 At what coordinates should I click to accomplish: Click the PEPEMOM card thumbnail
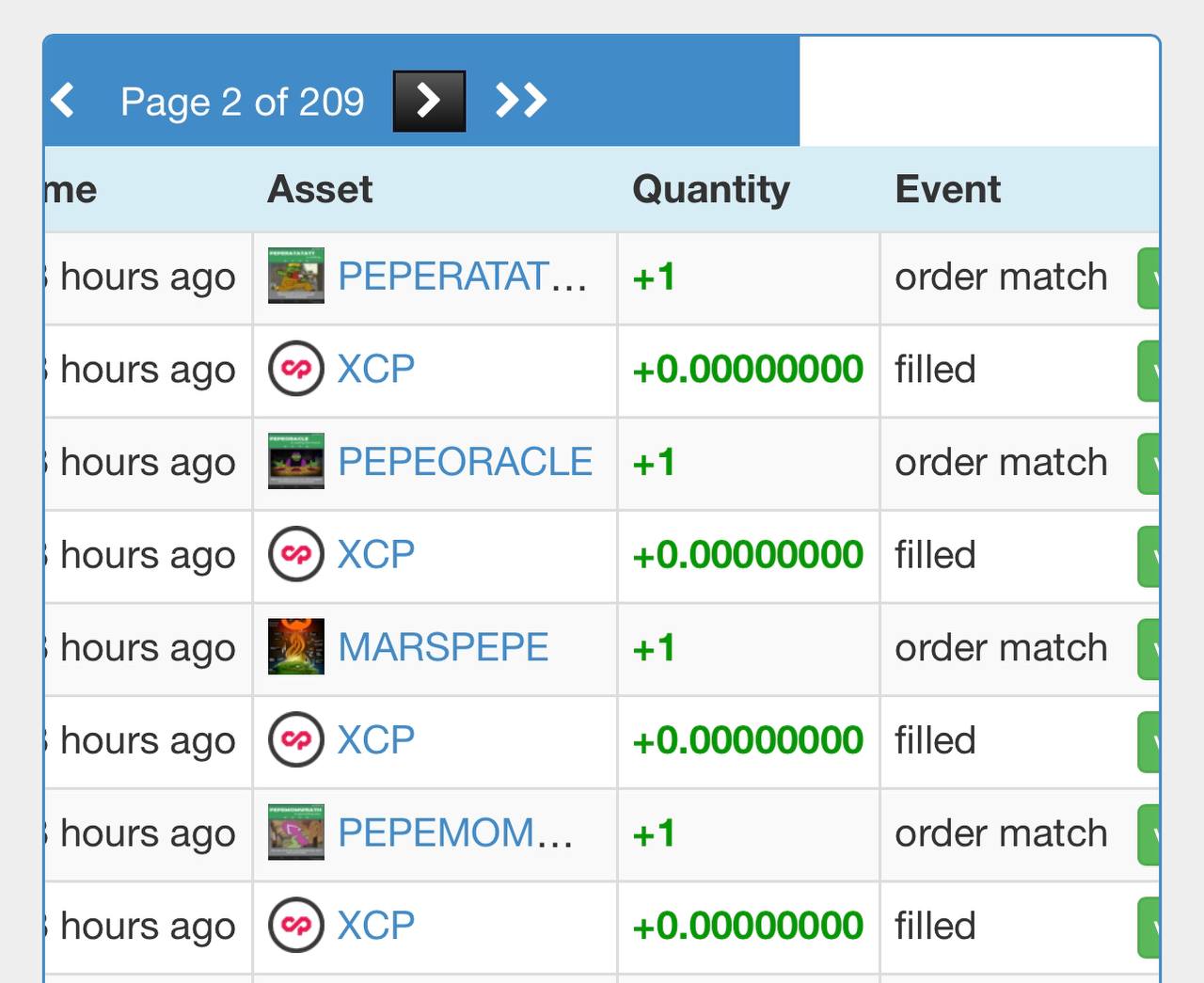coord(296,832)
